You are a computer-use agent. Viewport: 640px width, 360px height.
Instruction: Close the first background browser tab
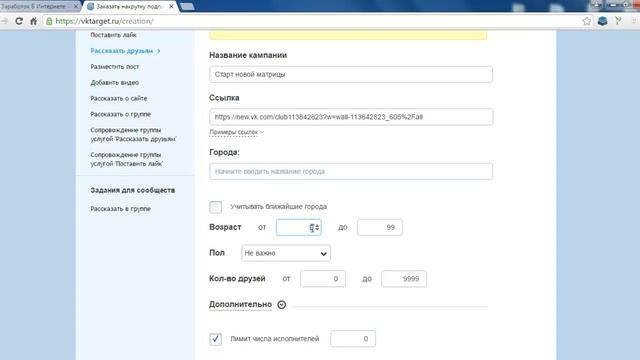click(76, 7)
